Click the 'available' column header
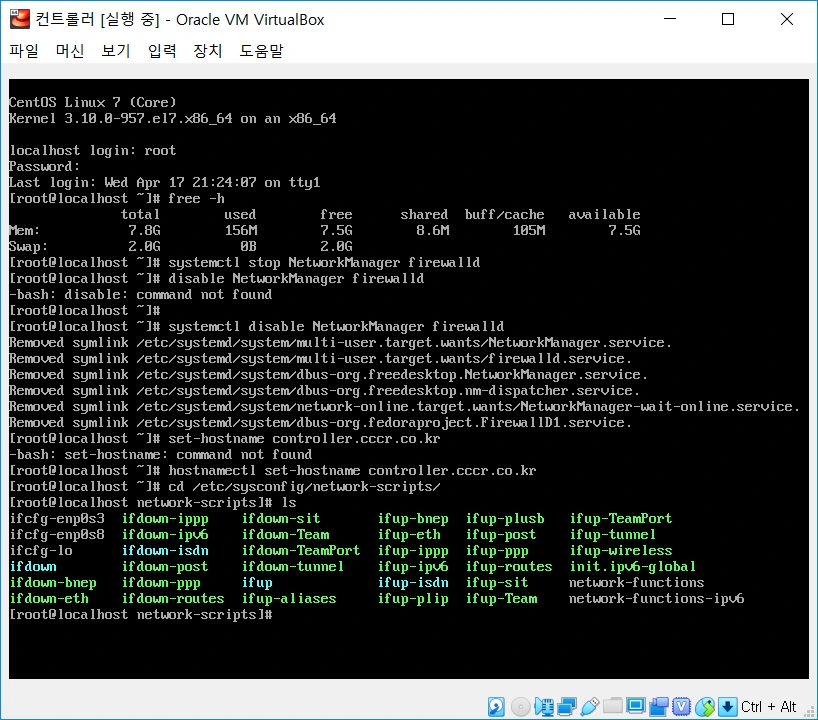The image size is (818, 720). click(604, 214)
